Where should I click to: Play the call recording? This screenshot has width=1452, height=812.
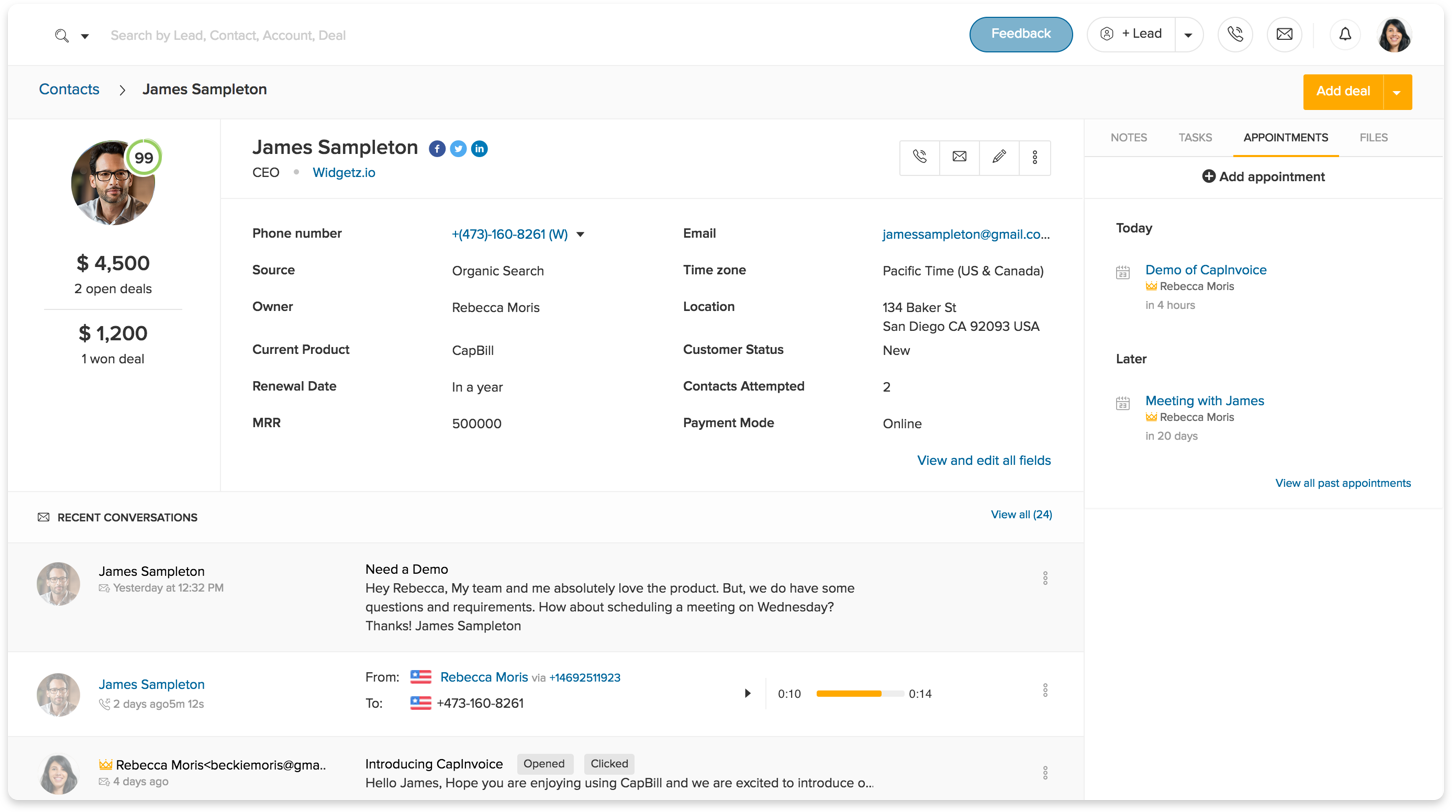point(747,693)
